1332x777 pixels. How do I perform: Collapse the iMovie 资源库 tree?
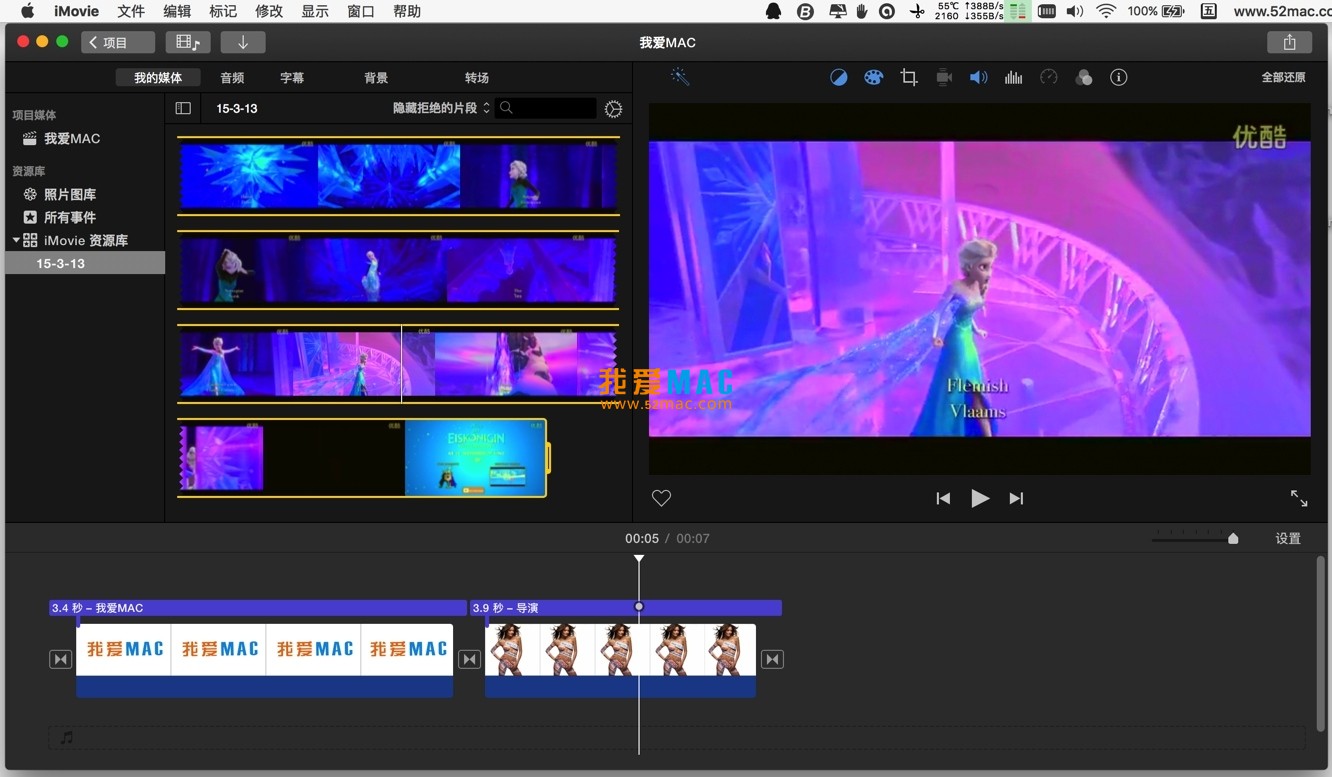(16, 240)
